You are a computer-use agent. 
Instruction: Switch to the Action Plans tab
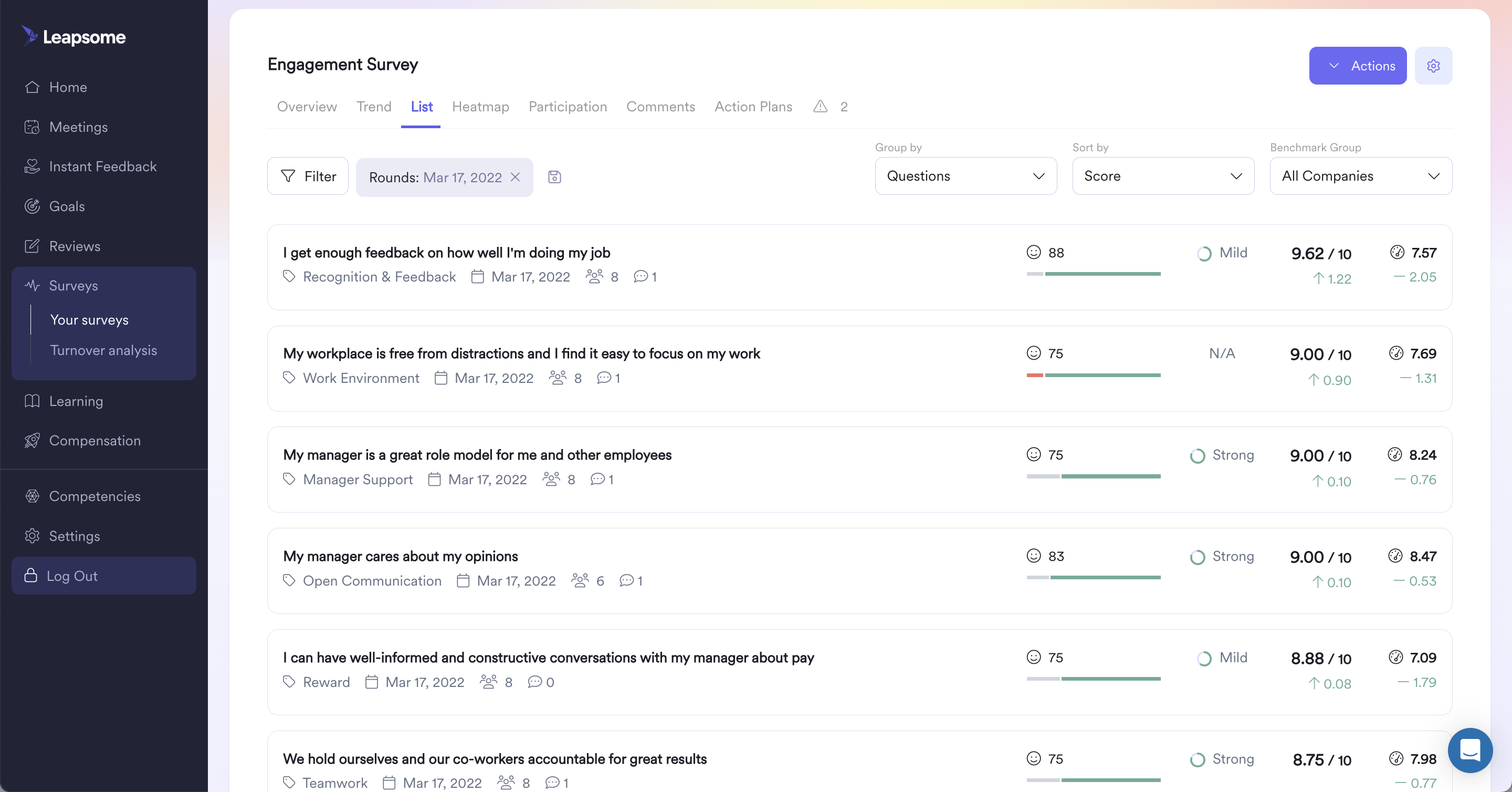click(753, 106)
